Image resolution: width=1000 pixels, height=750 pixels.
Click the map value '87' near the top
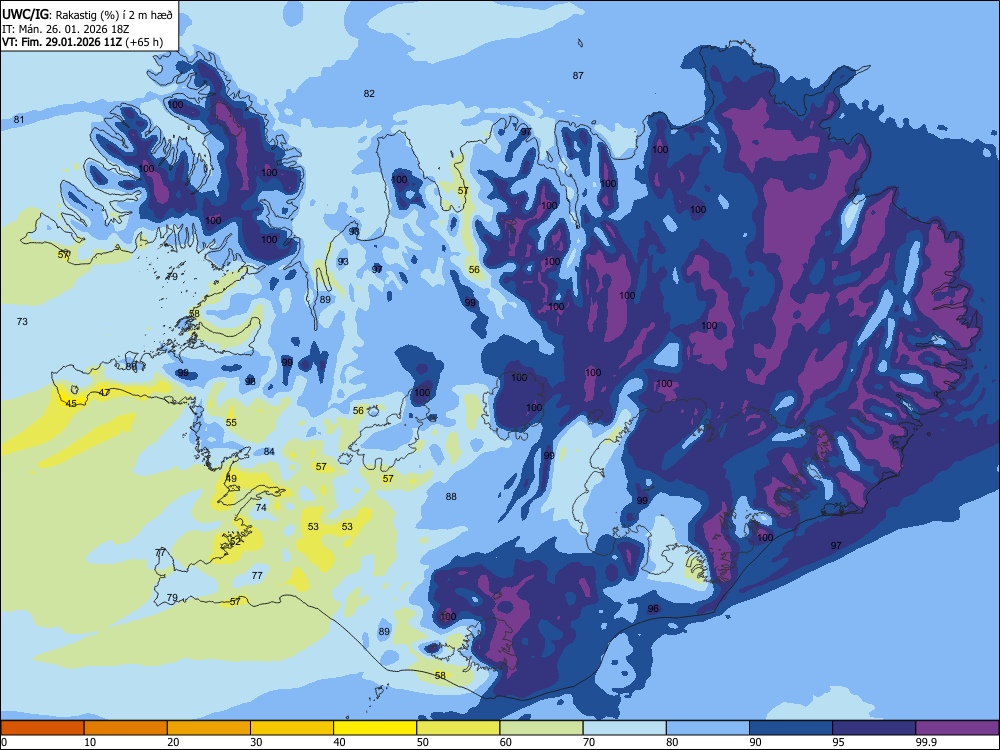point(578,75)
